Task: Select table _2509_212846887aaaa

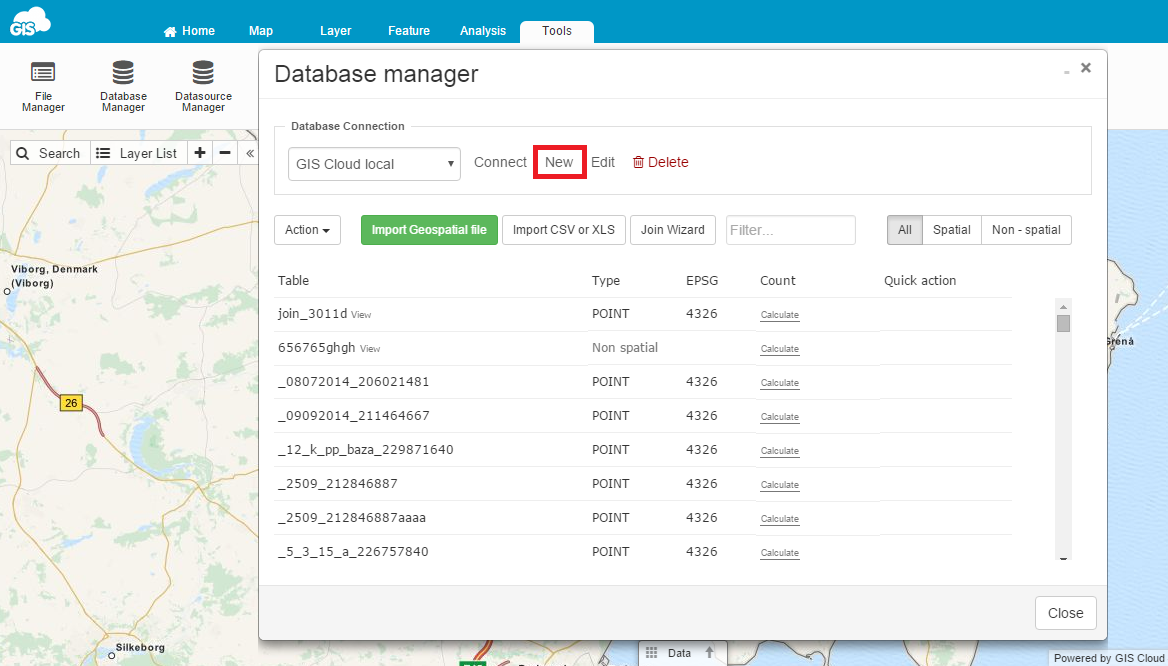Action: coord(352,518)
